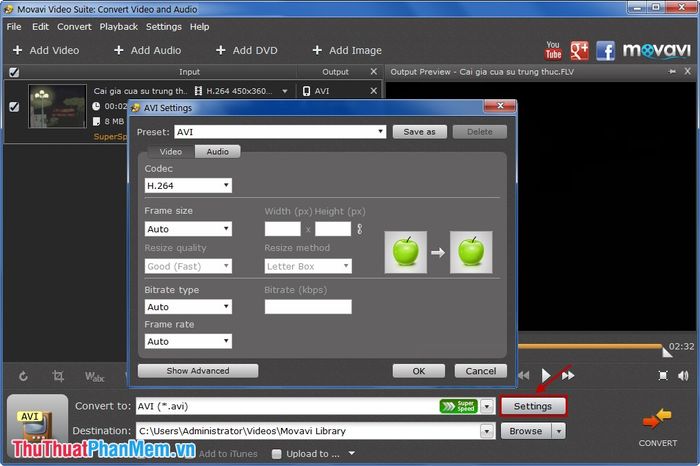Click Cancel in AVI Settings
This screenshot has width=700, height=466.
(481, 371)
